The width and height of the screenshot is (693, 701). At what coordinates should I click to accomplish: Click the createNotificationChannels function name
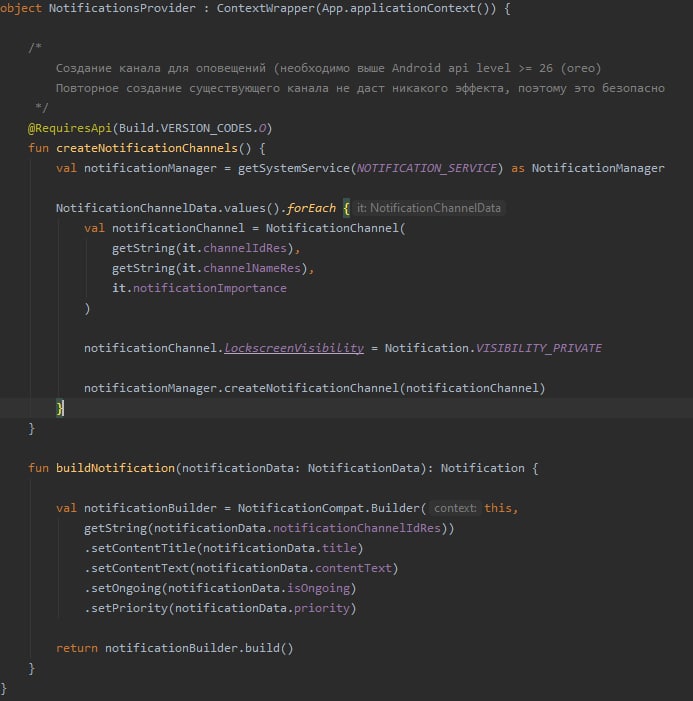147,148
